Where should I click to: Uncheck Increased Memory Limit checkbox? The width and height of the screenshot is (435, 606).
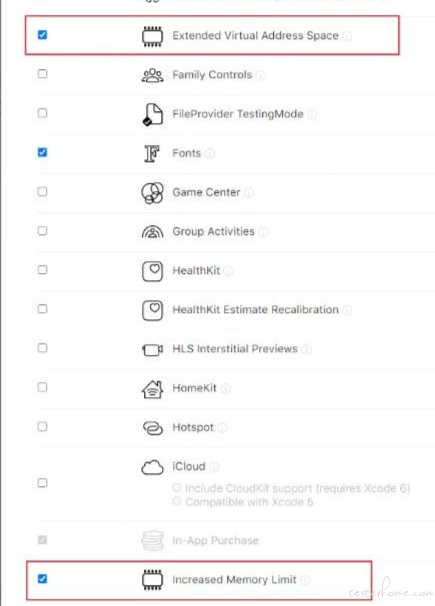pos(42,579)
